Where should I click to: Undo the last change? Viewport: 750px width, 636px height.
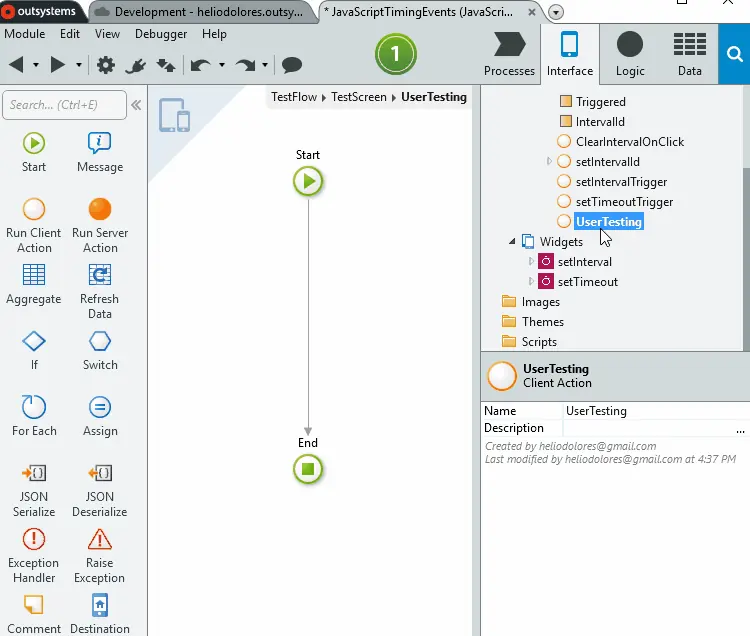tap(200, 65)
